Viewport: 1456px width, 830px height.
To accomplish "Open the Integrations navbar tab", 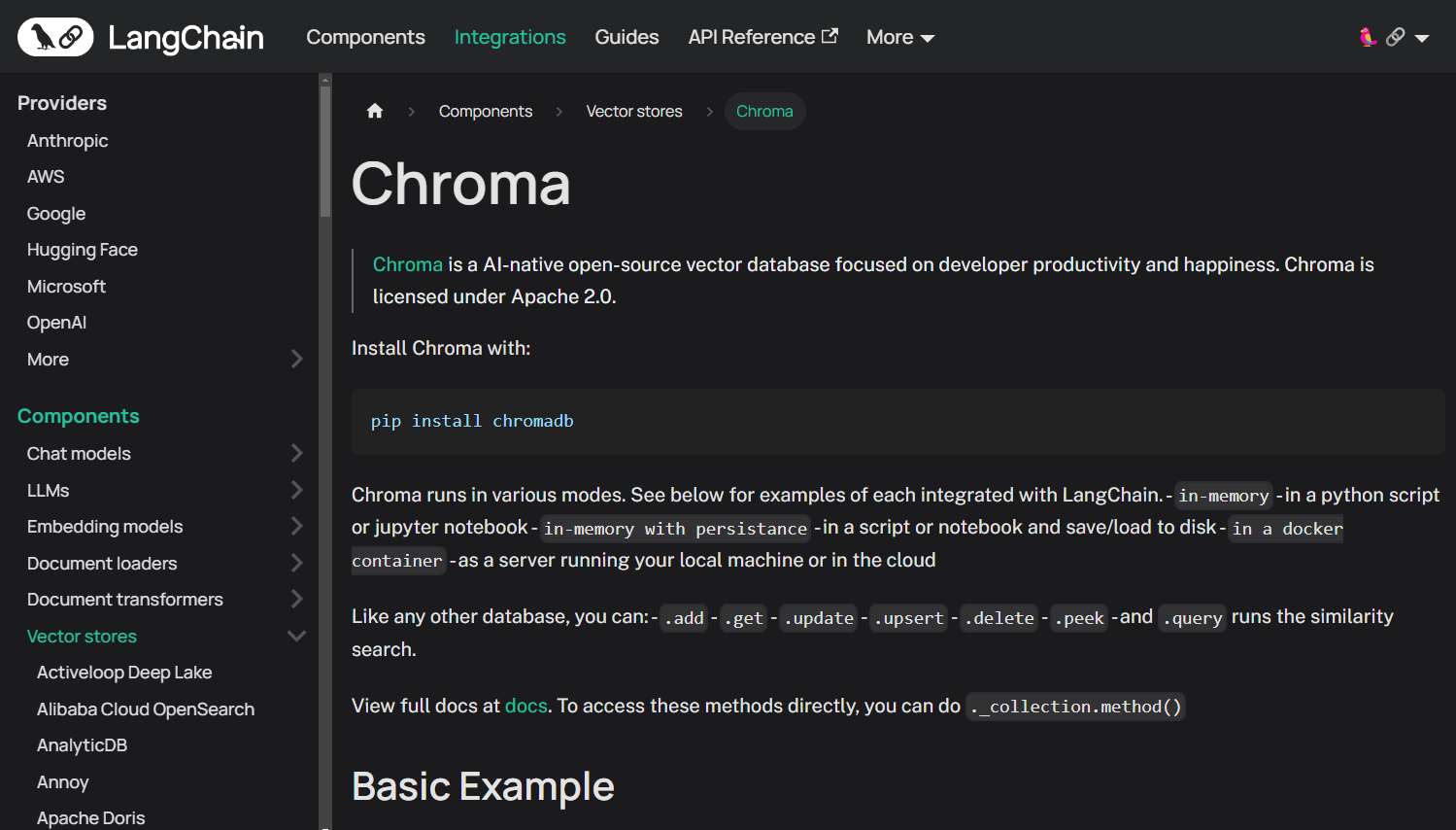I will (510, 37).
